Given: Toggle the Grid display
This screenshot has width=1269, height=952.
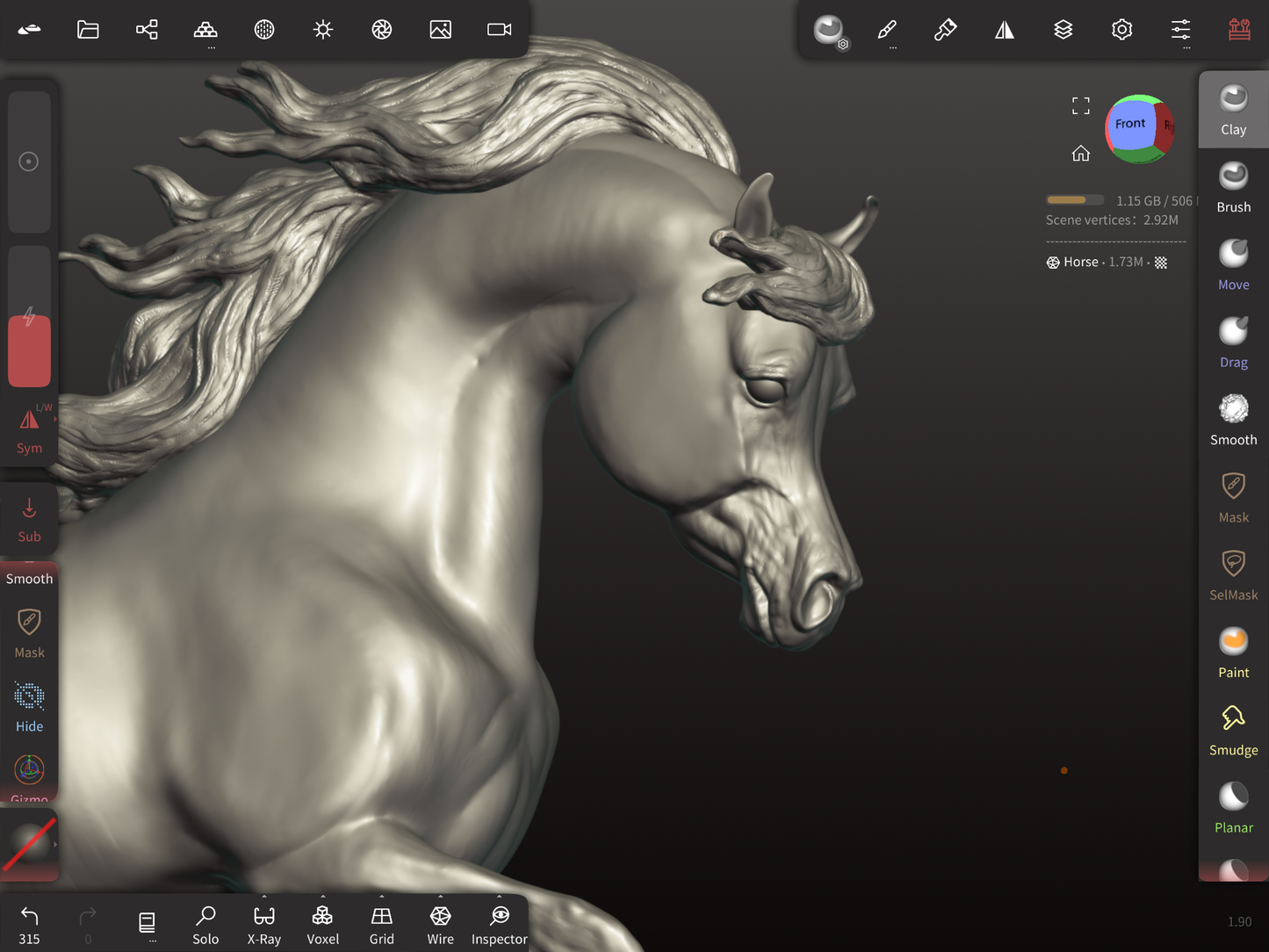Looking at the screenshot, I should point(381,925).
